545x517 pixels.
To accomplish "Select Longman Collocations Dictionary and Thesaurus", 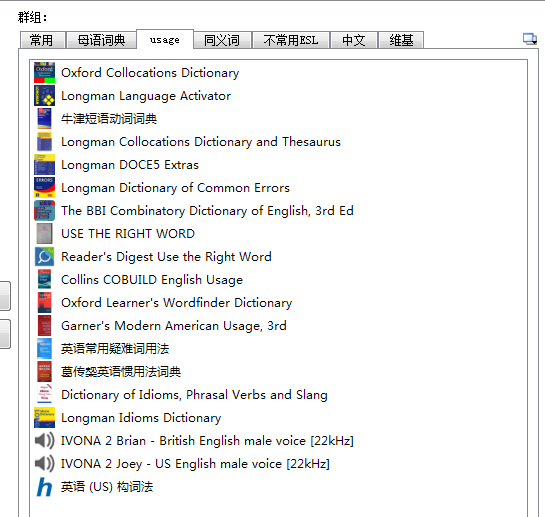I will [x=278, y=142].
